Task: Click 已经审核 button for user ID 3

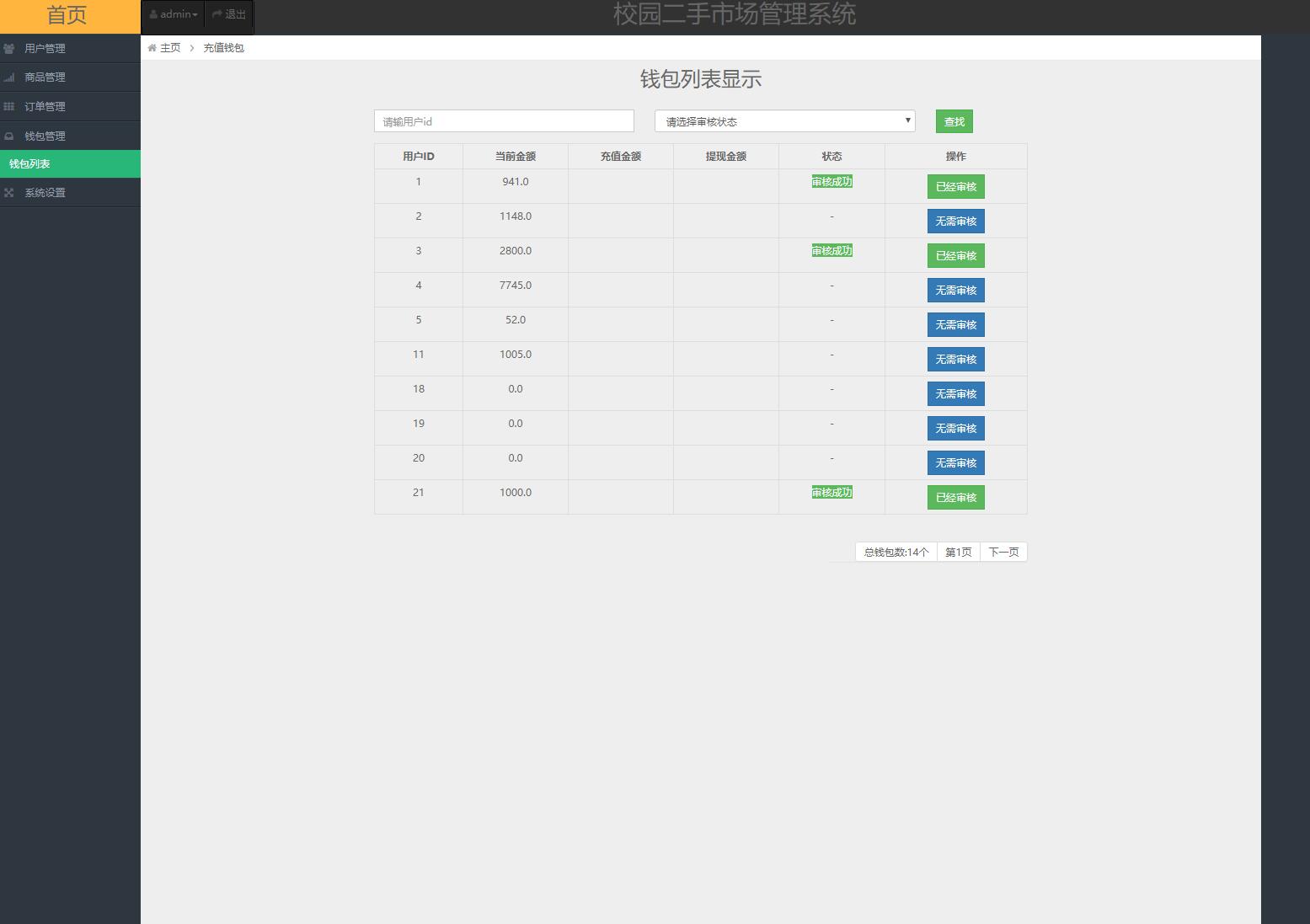Action: click(x=956, y=256)
